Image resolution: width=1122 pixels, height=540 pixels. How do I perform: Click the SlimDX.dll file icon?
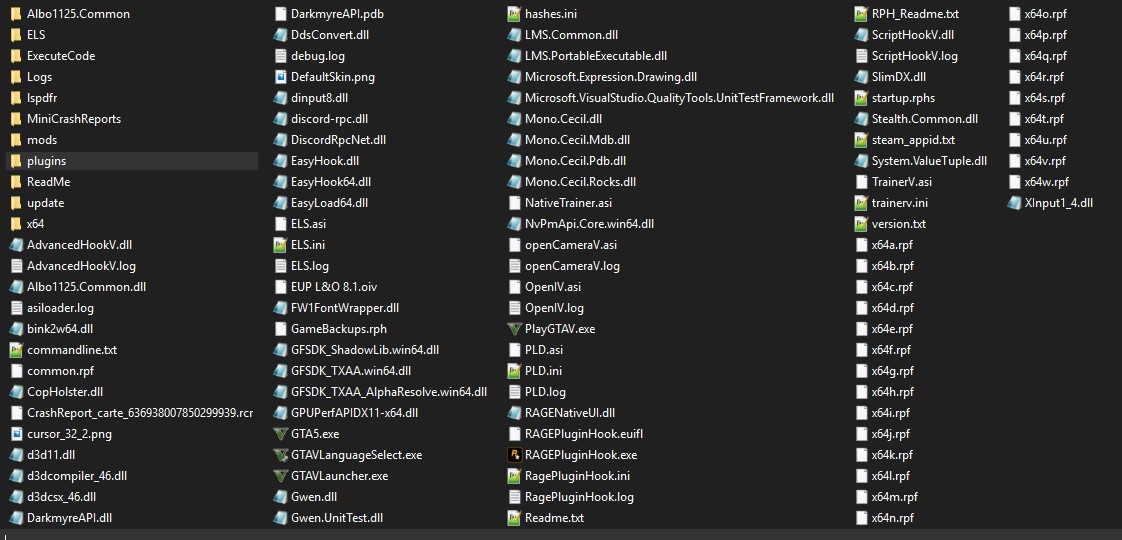tap(861, 77)
